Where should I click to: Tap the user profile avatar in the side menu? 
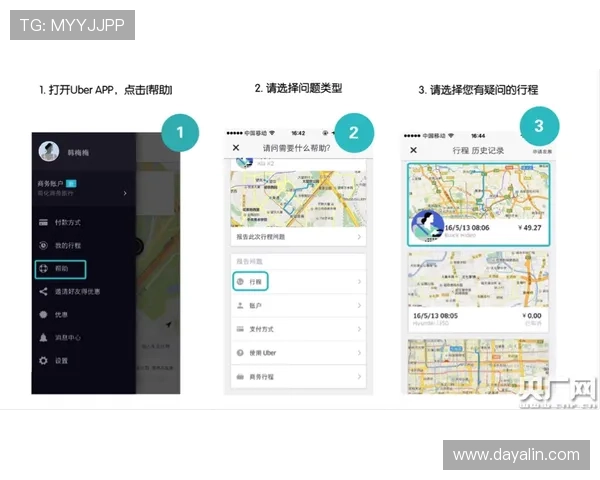(x=49, y=151)
